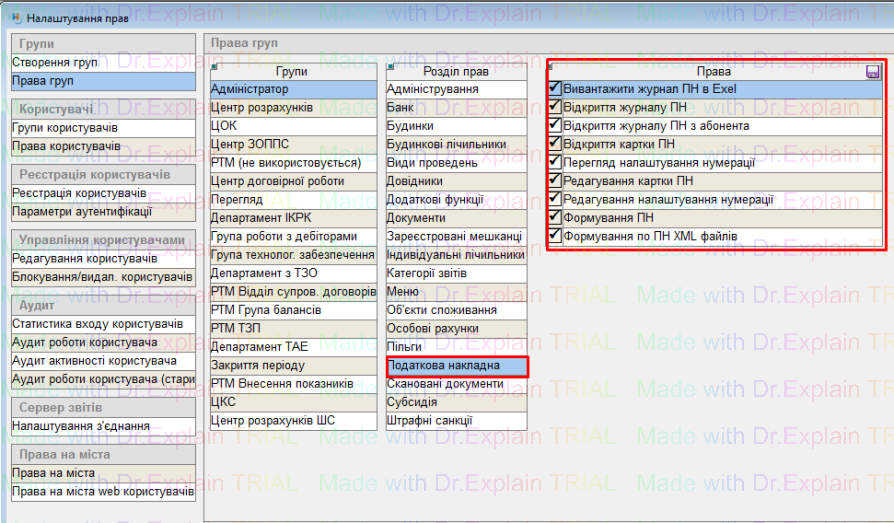Click the Розділ прав column header

click(x=456, y=72)
